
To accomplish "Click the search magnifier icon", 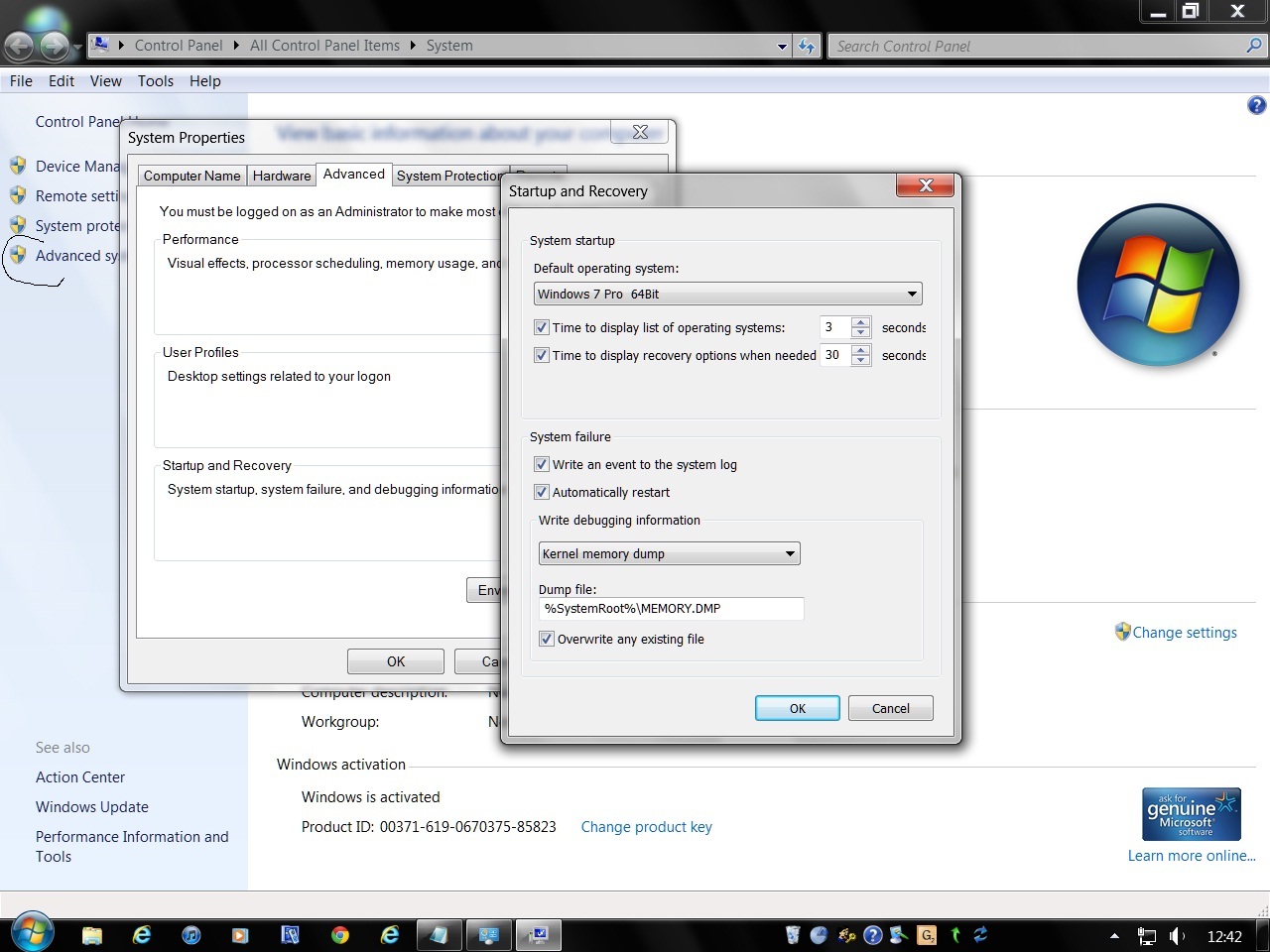I will point(1254,46).
